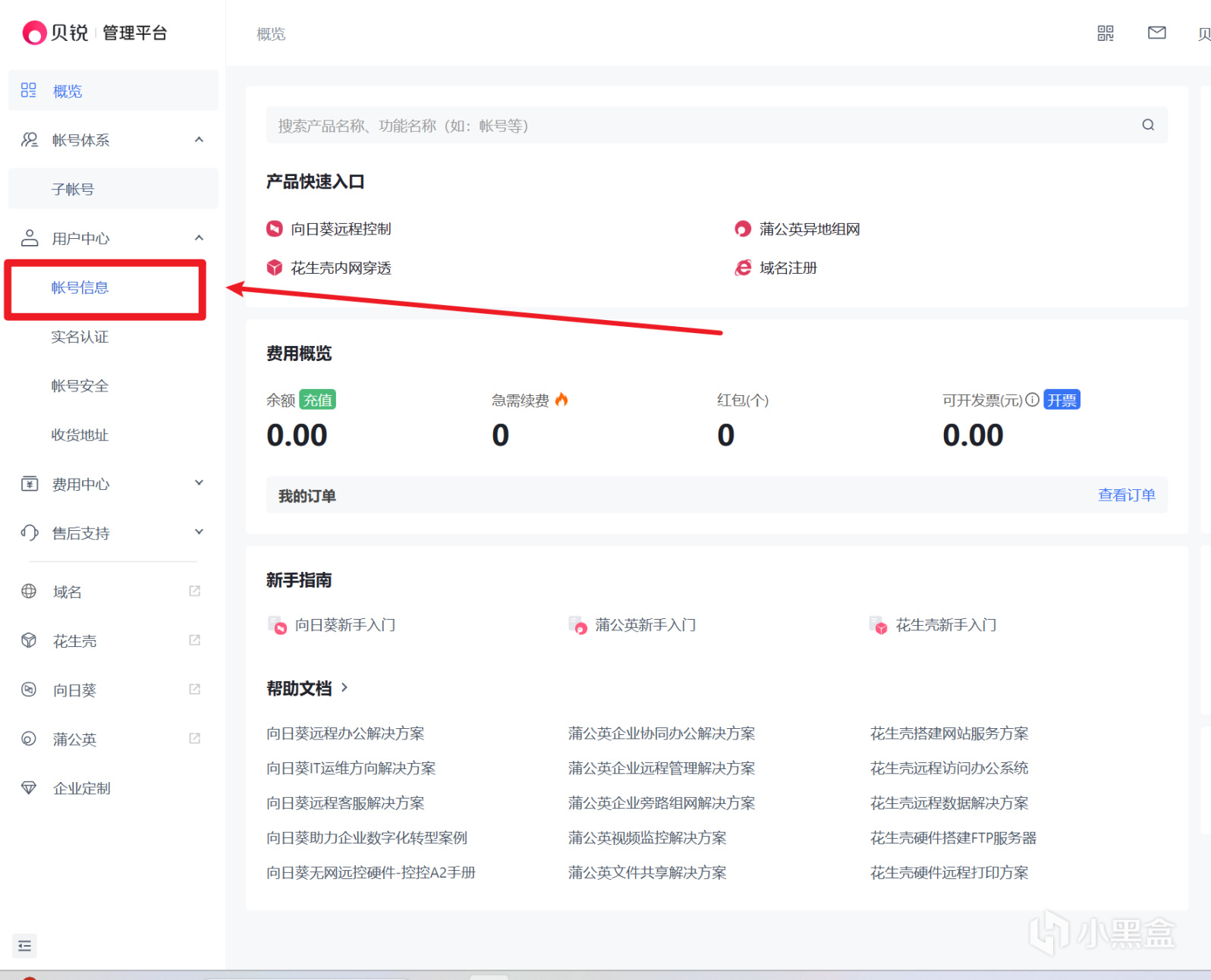This screenshot has height=980, width=1211.
Task: Open the mail messages icon
Action: (x=1156, y=33)
